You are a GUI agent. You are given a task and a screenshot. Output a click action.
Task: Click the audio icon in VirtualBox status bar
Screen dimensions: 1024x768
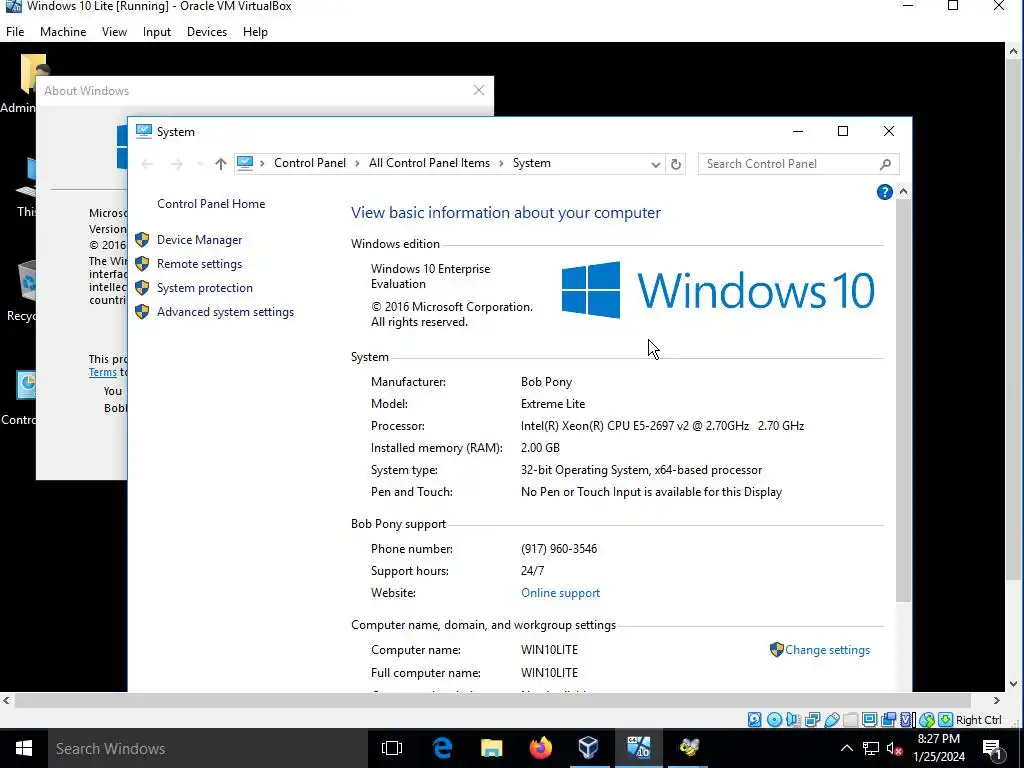tap(793, 720)
